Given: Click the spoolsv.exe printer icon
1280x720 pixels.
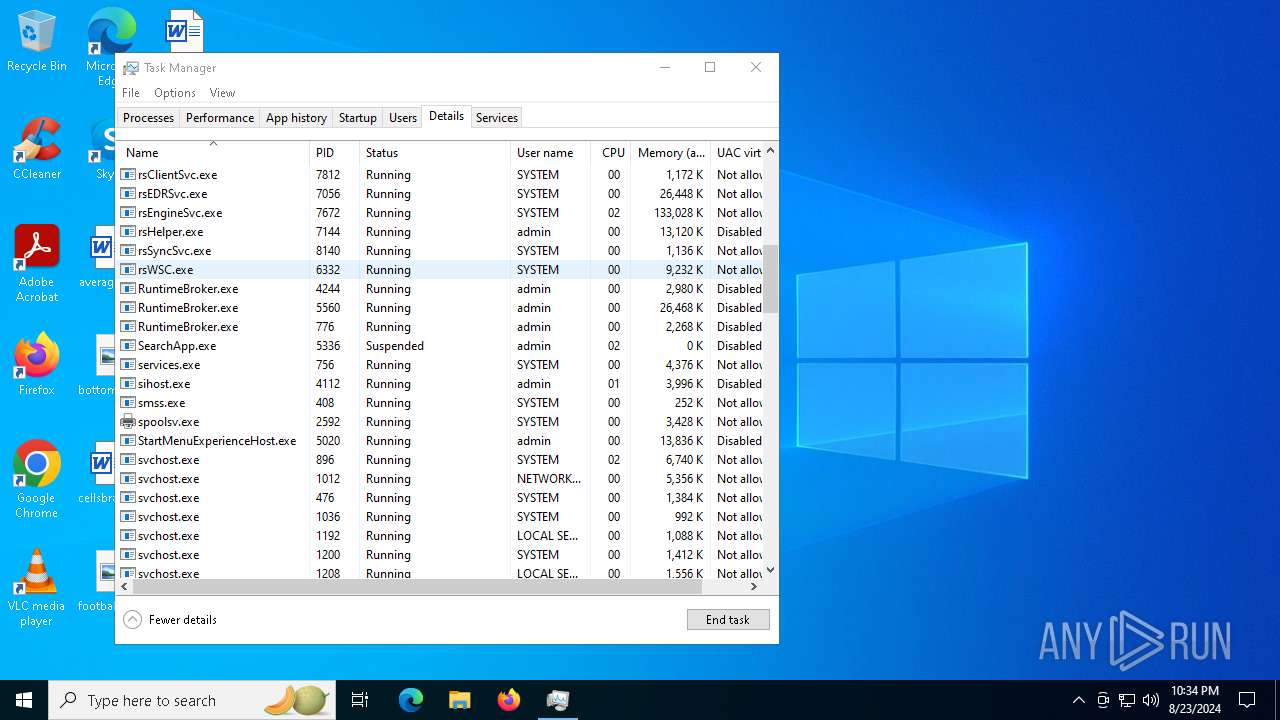Looking at the screenshot, I should pyautogui.click(x=128, y=422).
